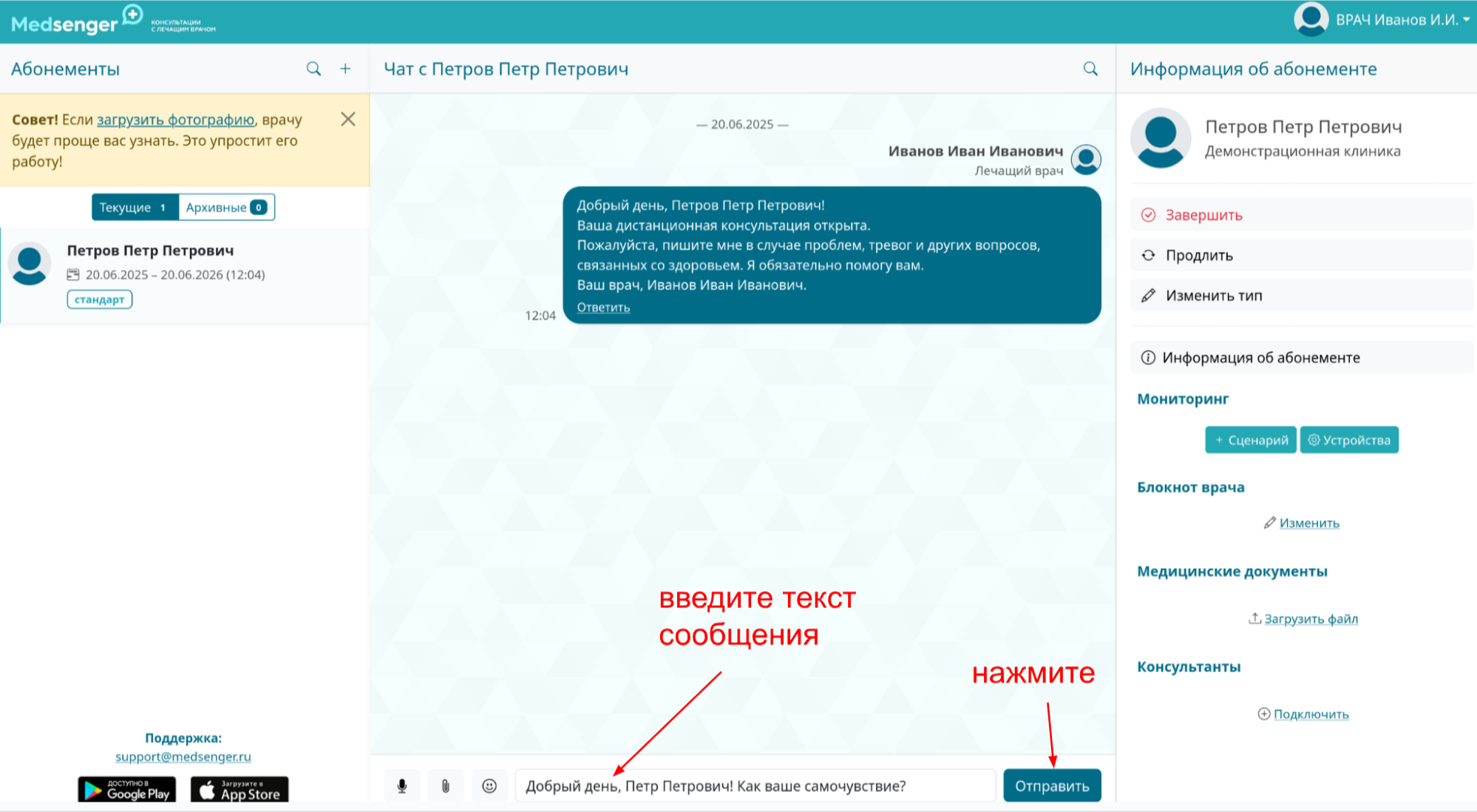Search in chat with the magnifier icon
1477x812 pixels.
1090,69
